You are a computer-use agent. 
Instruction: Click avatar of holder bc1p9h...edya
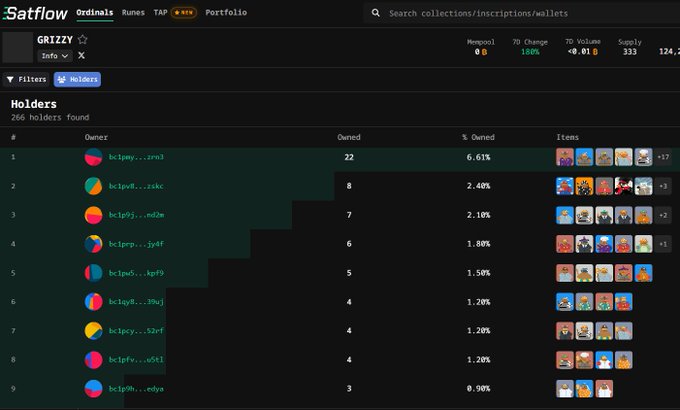click(93, 389)
